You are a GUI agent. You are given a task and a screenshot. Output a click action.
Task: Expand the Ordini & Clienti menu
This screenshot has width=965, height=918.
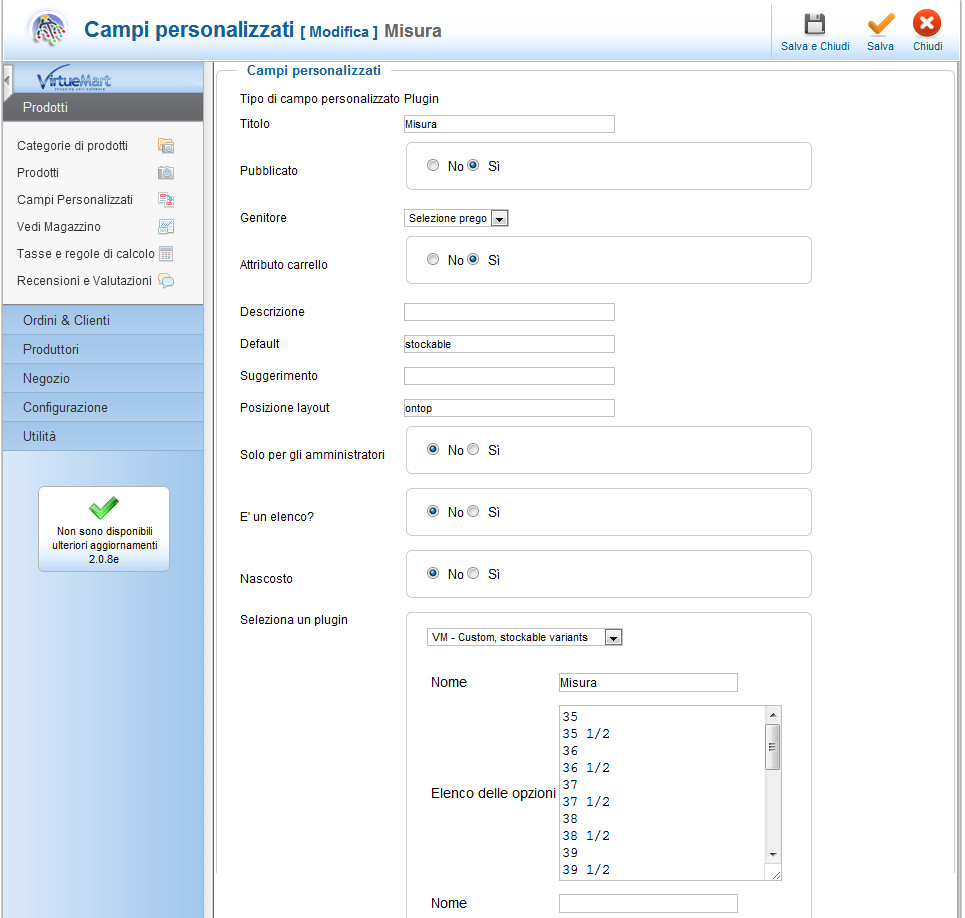66,321
